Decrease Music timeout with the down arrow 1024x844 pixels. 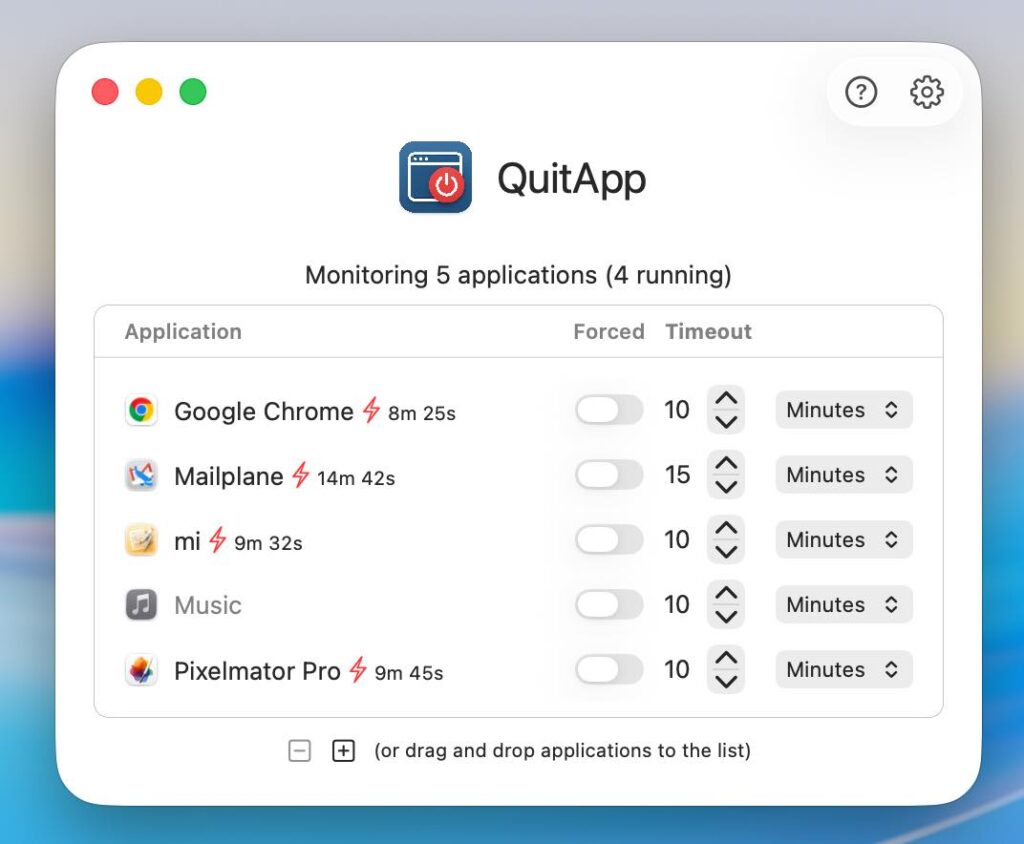[727, 617]
